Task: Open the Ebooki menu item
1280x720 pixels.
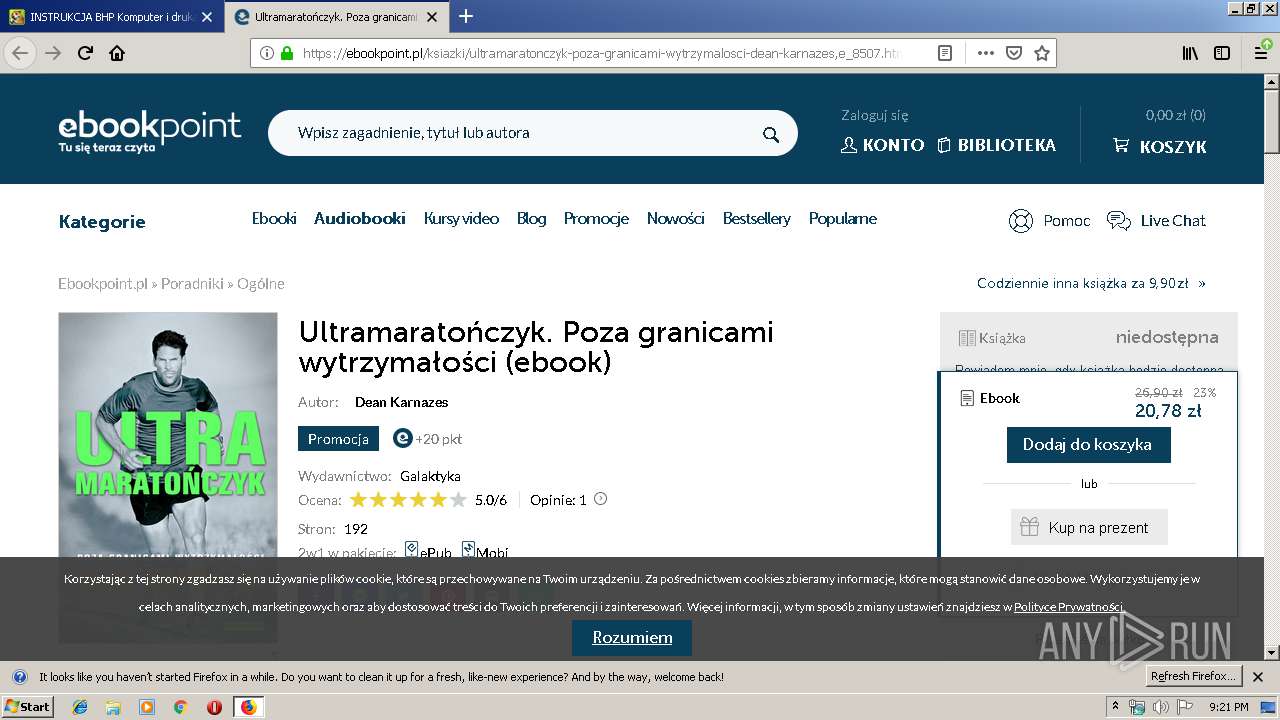Action: [274, 218]
